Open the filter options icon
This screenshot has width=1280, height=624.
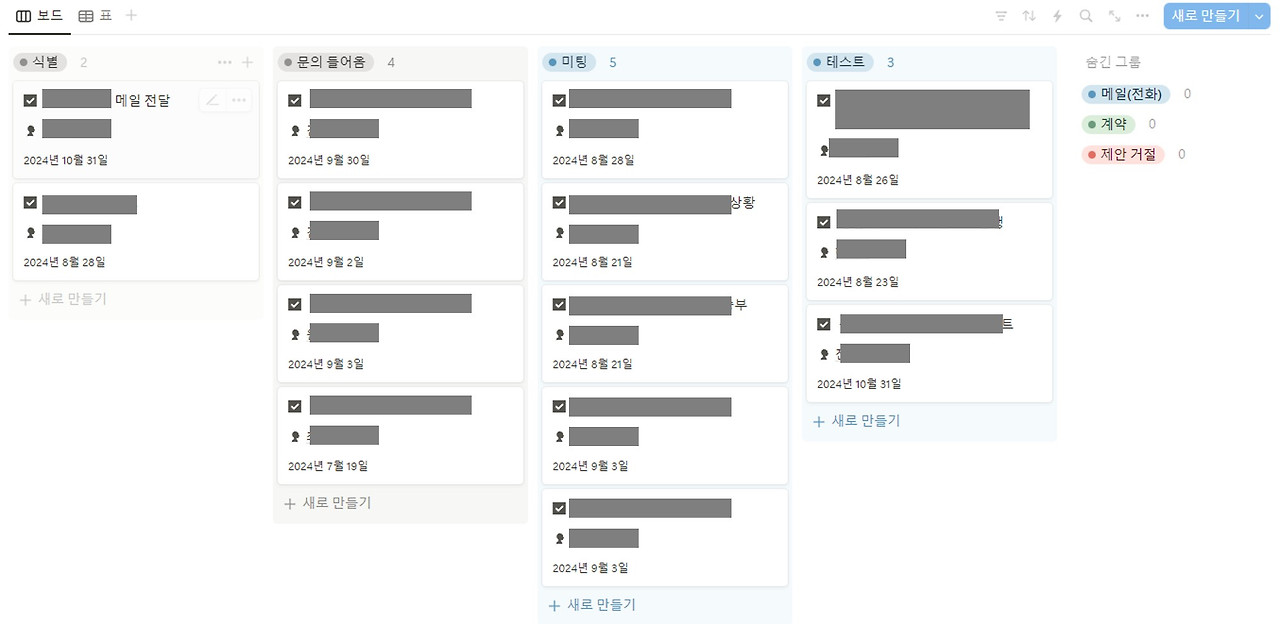(1000, 16)
